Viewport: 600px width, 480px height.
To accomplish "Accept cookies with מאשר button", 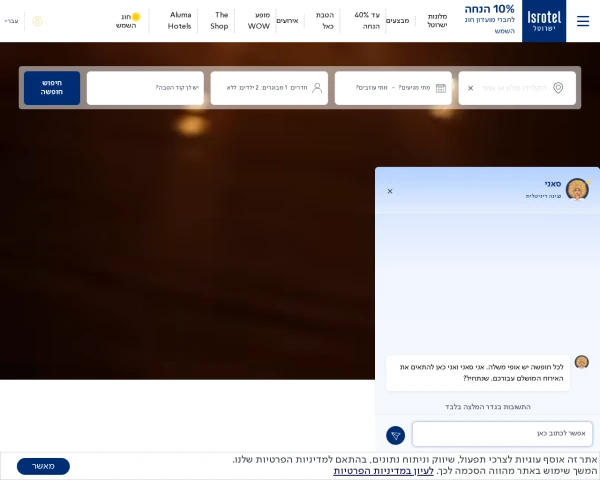I will (x=43, y=466).
